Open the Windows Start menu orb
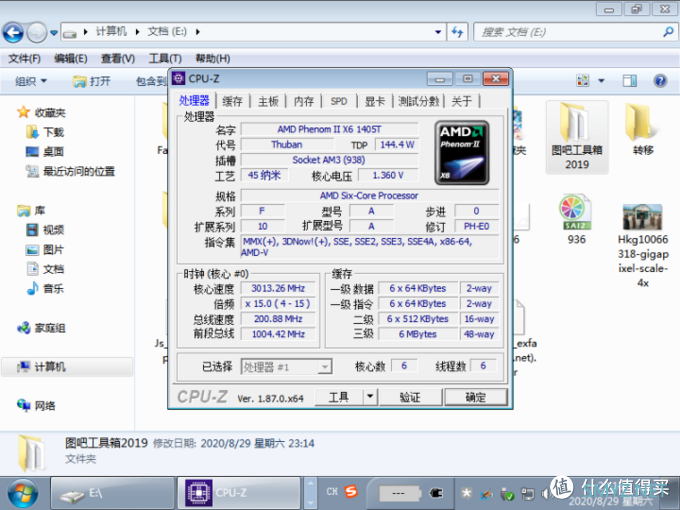This screenshot has height=510, width=680. click(22, 493)
